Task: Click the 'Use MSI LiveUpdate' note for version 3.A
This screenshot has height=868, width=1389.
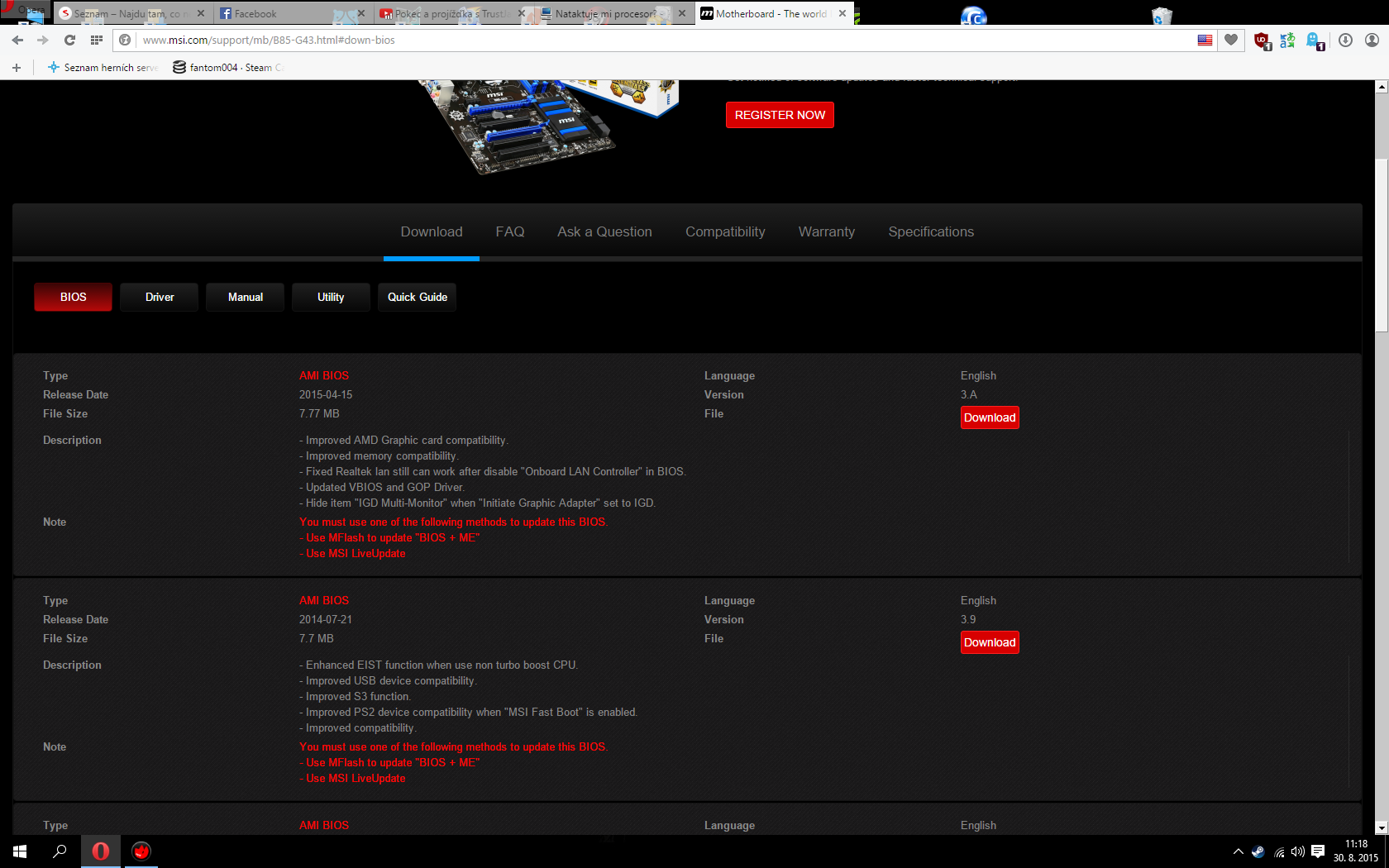Action: click(352, 553)
